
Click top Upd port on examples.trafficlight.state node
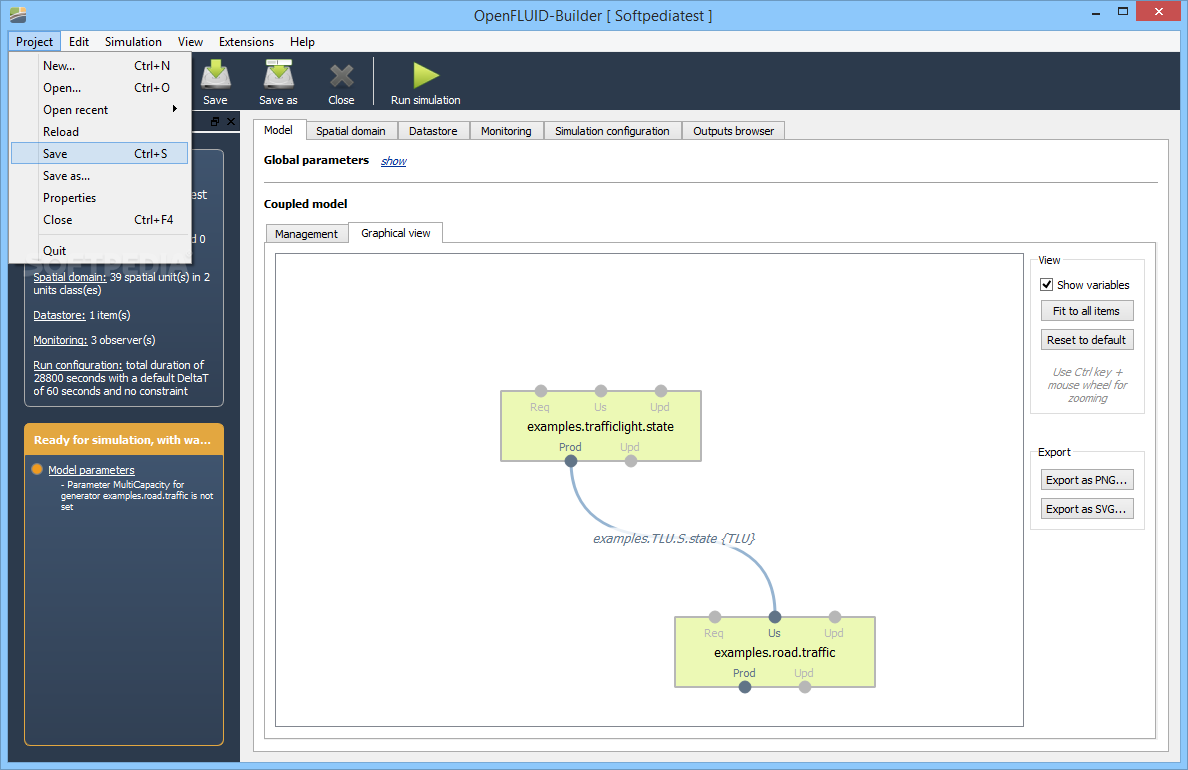click(x=661, y=391)
